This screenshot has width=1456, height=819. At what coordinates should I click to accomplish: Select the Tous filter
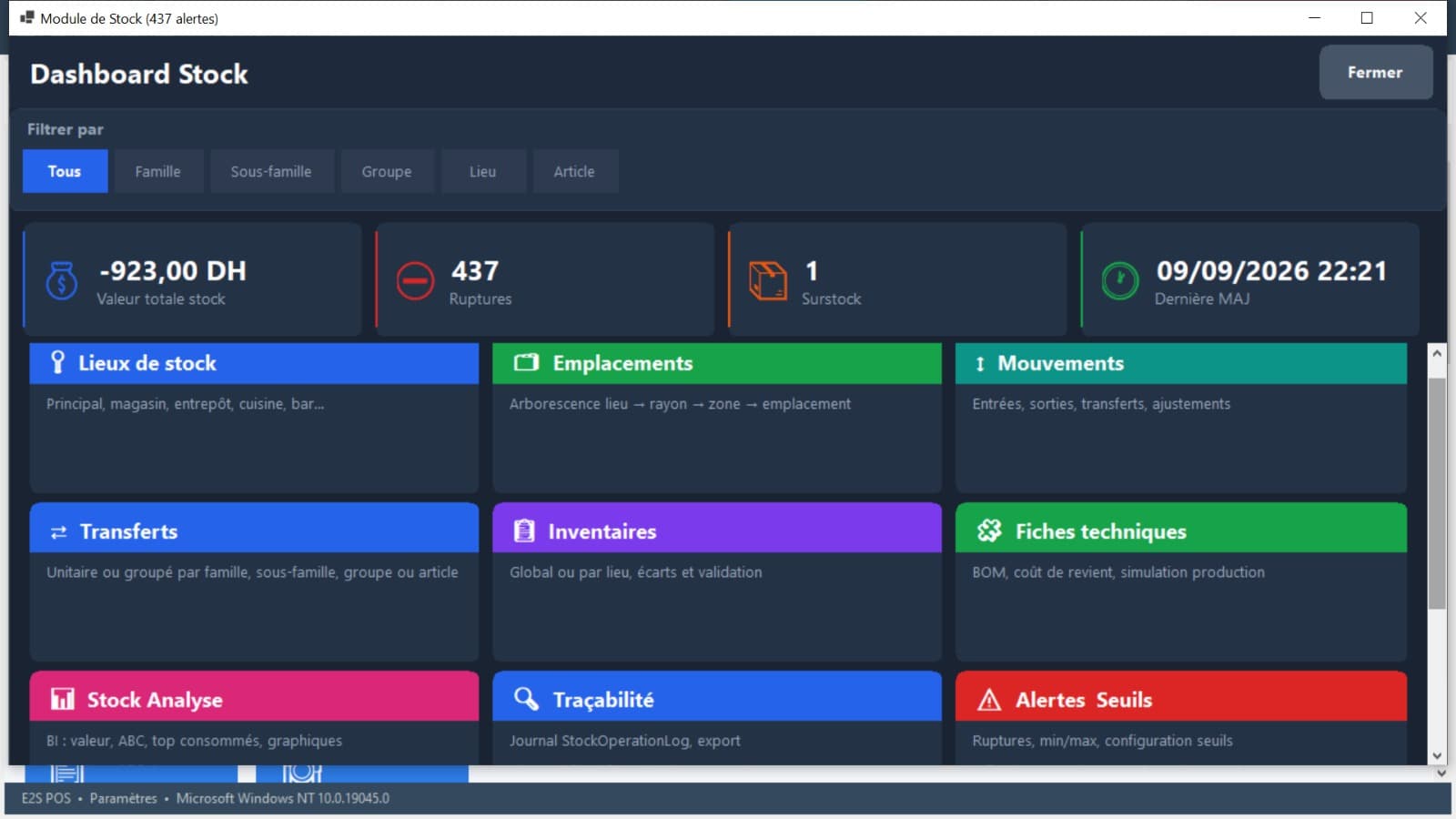click(65, 171)
